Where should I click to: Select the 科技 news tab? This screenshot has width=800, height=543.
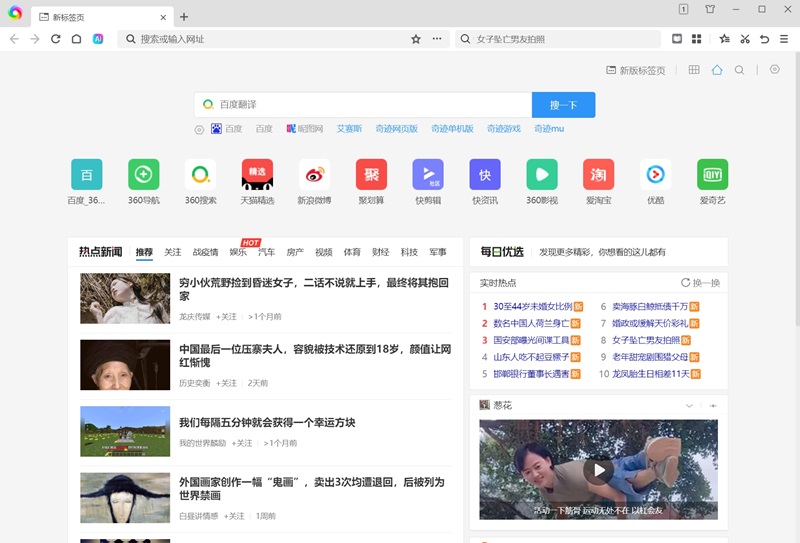409,252
